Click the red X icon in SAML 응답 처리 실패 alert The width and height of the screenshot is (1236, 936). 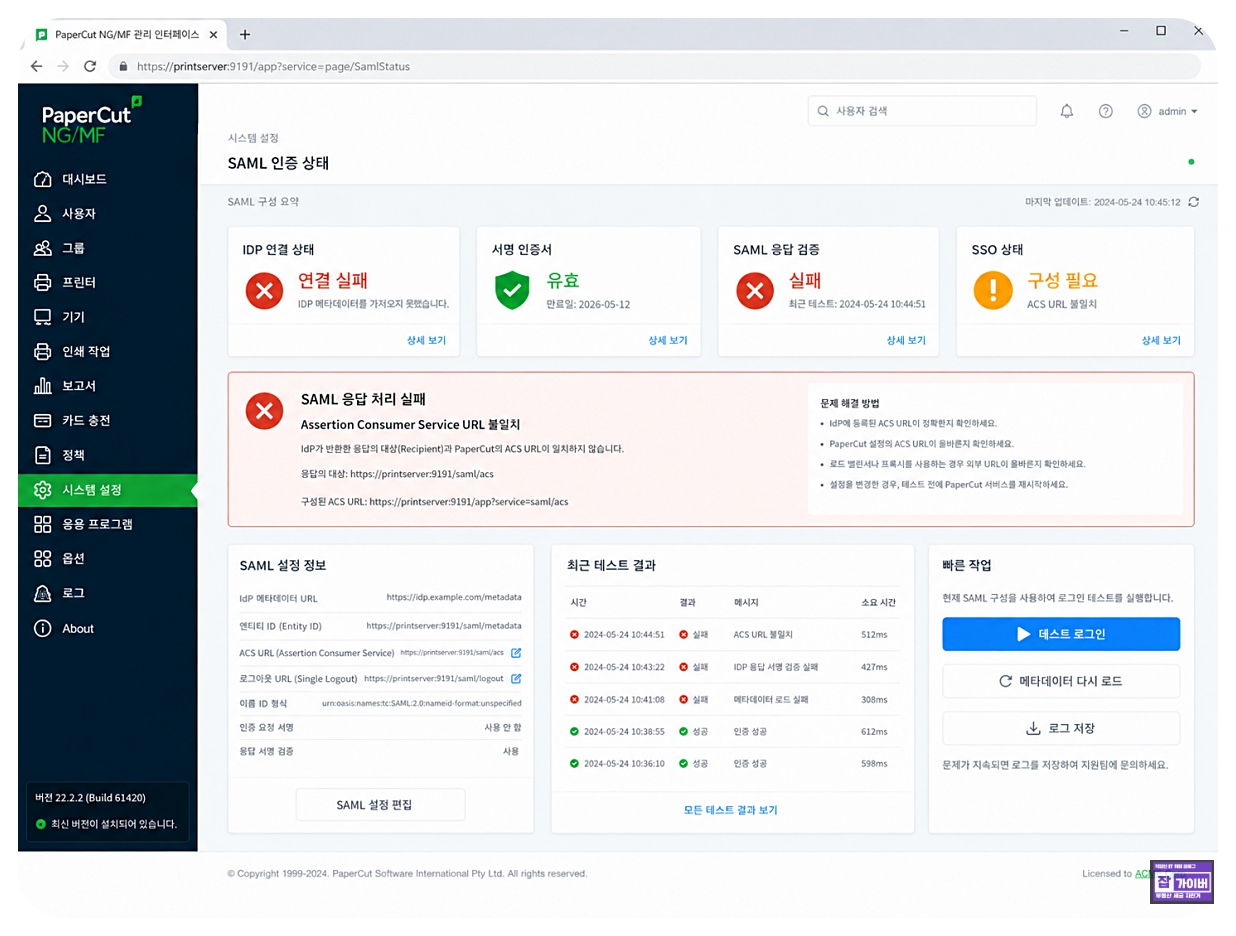click(265, 410)
